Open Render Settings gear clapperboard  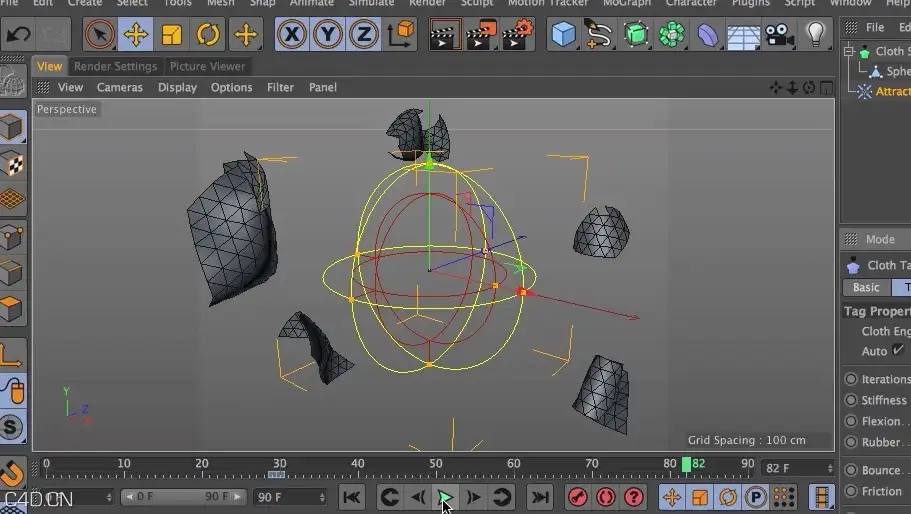pos(517,34)
